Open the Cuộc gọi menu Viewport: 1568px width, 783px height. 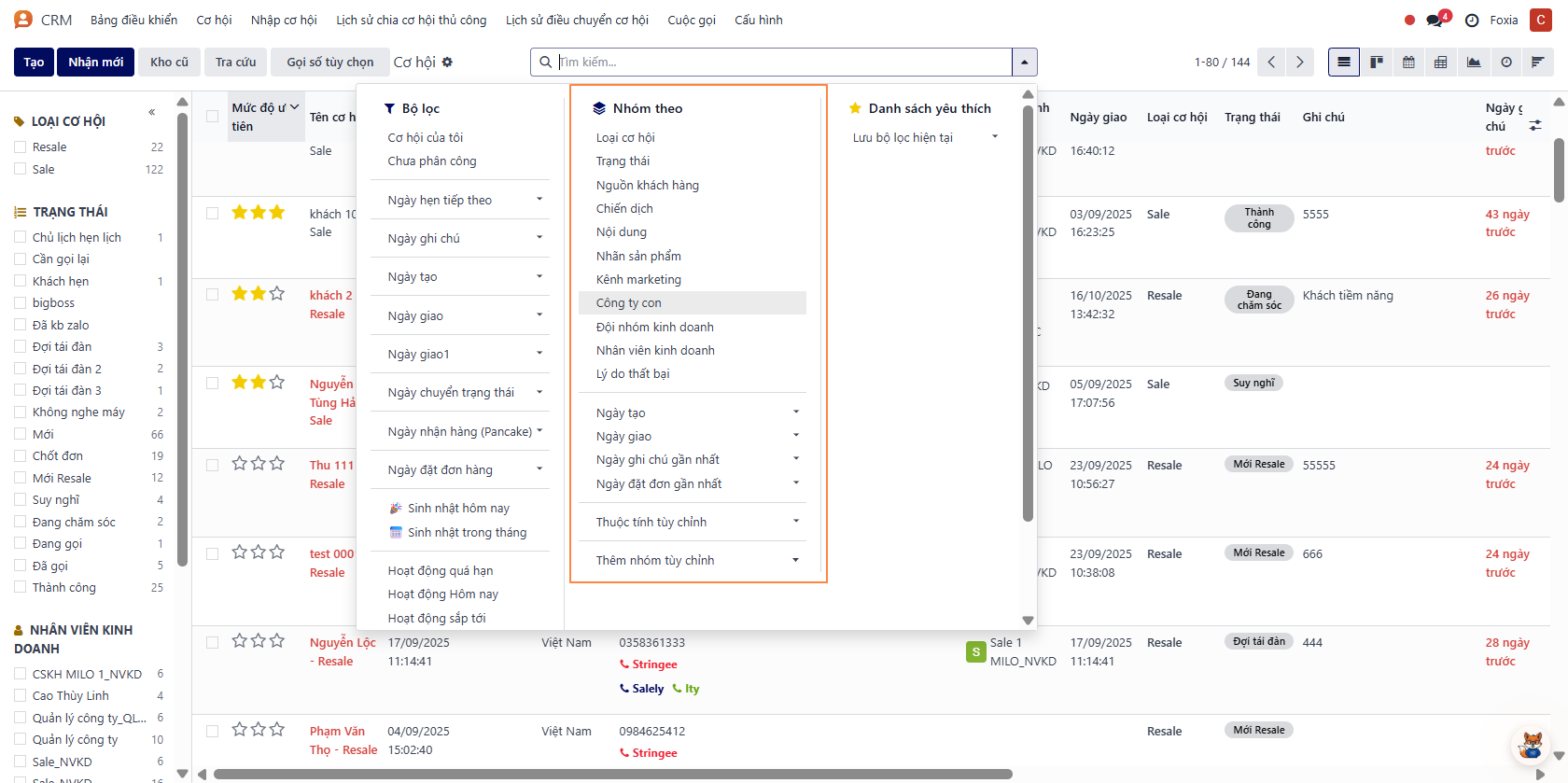[x=691, y=20]
